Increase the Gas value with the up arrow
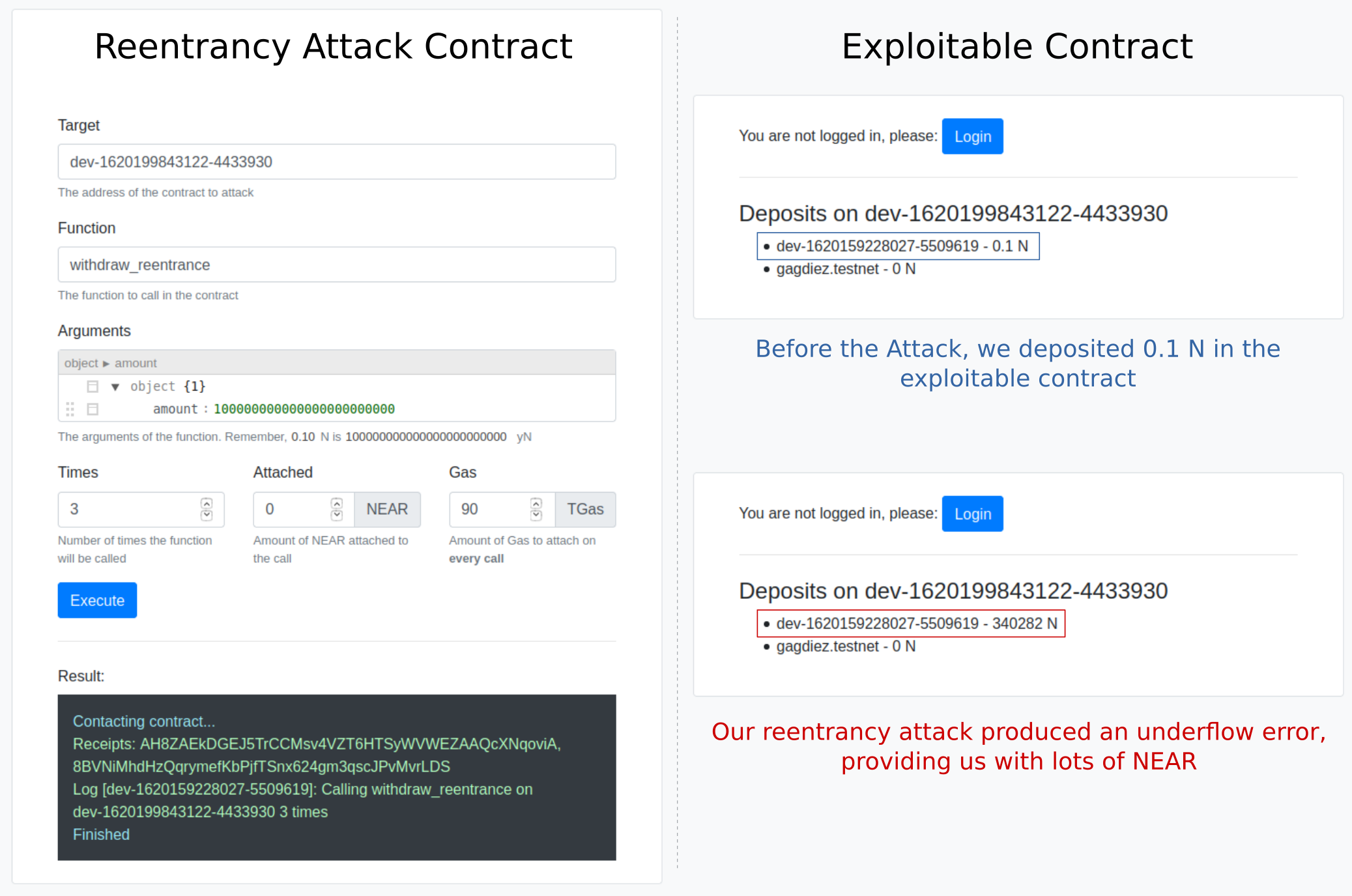Image resolution: width=1352 pixels, height=896 pixels. [x=536, y=504]
